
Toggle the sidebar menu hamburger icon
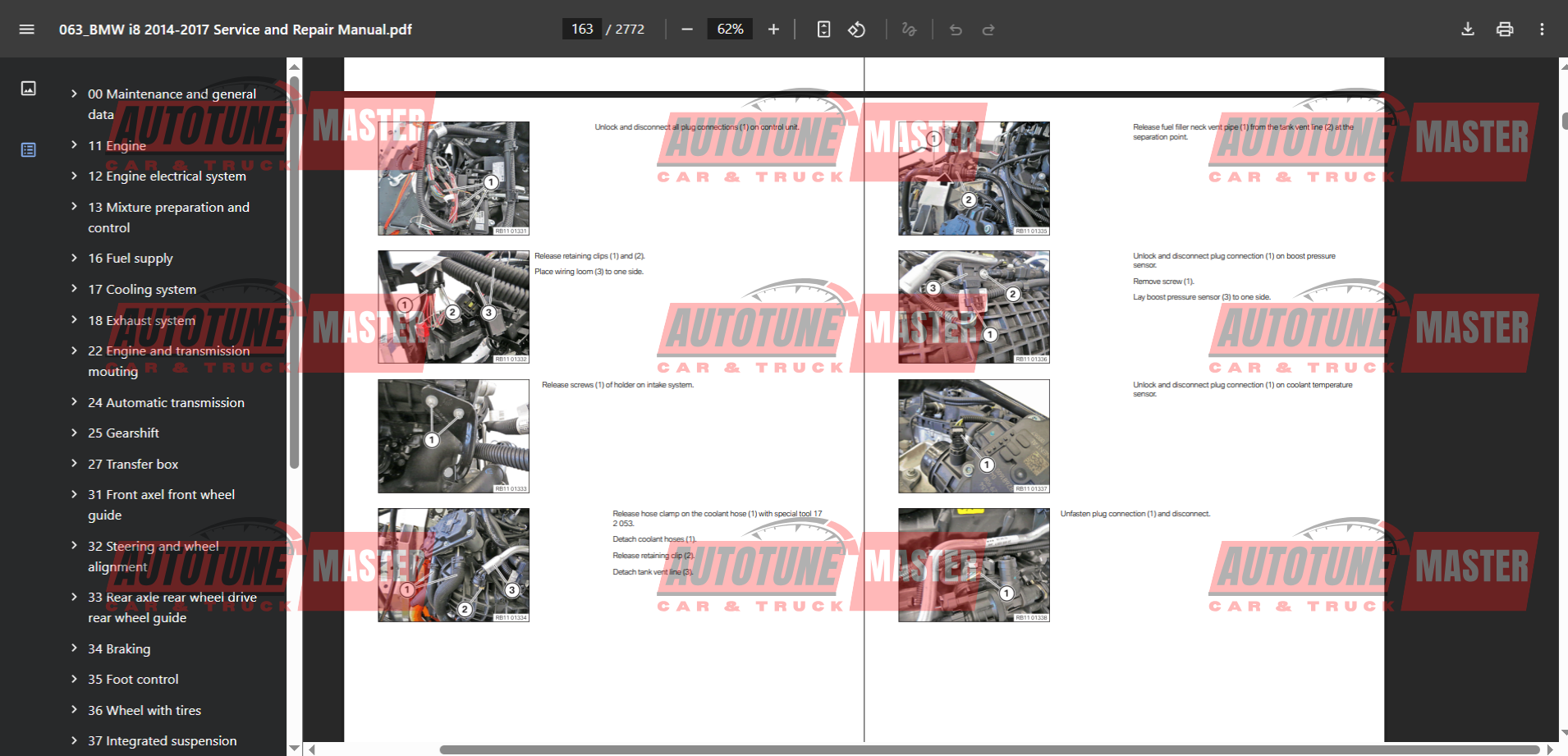click(26, 30)
